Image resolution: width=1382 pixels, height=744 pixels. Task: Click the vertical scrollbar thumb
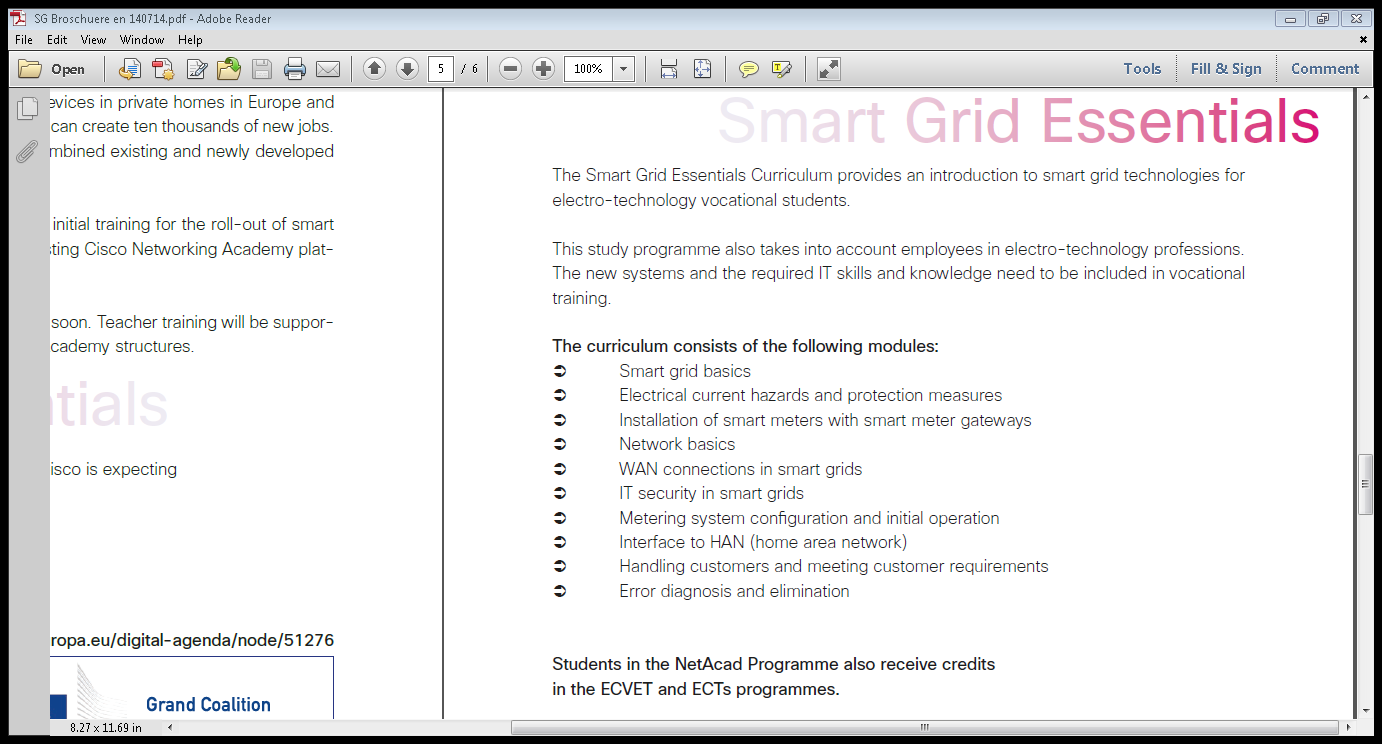click(x=1365, y=484)
